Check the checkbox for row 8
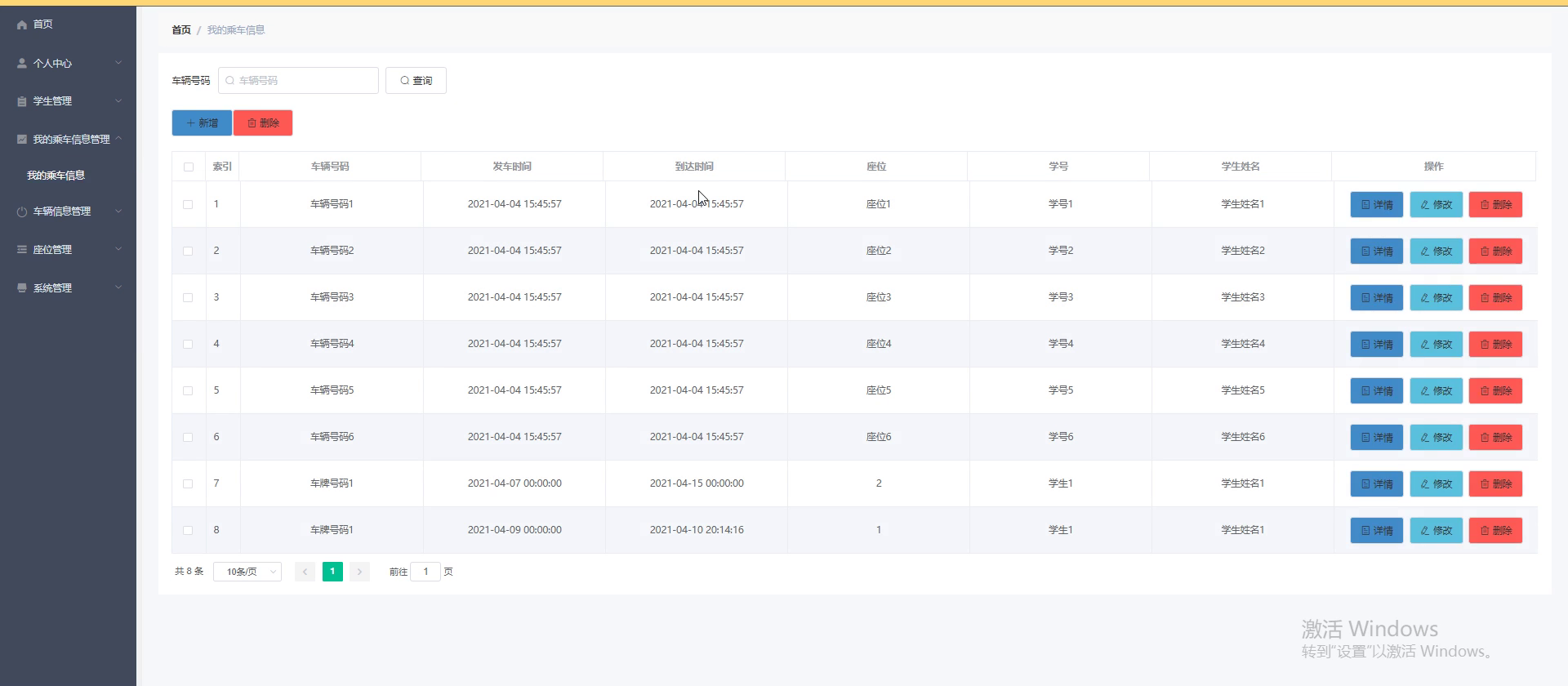1568x686 pixels. [188, 530]
